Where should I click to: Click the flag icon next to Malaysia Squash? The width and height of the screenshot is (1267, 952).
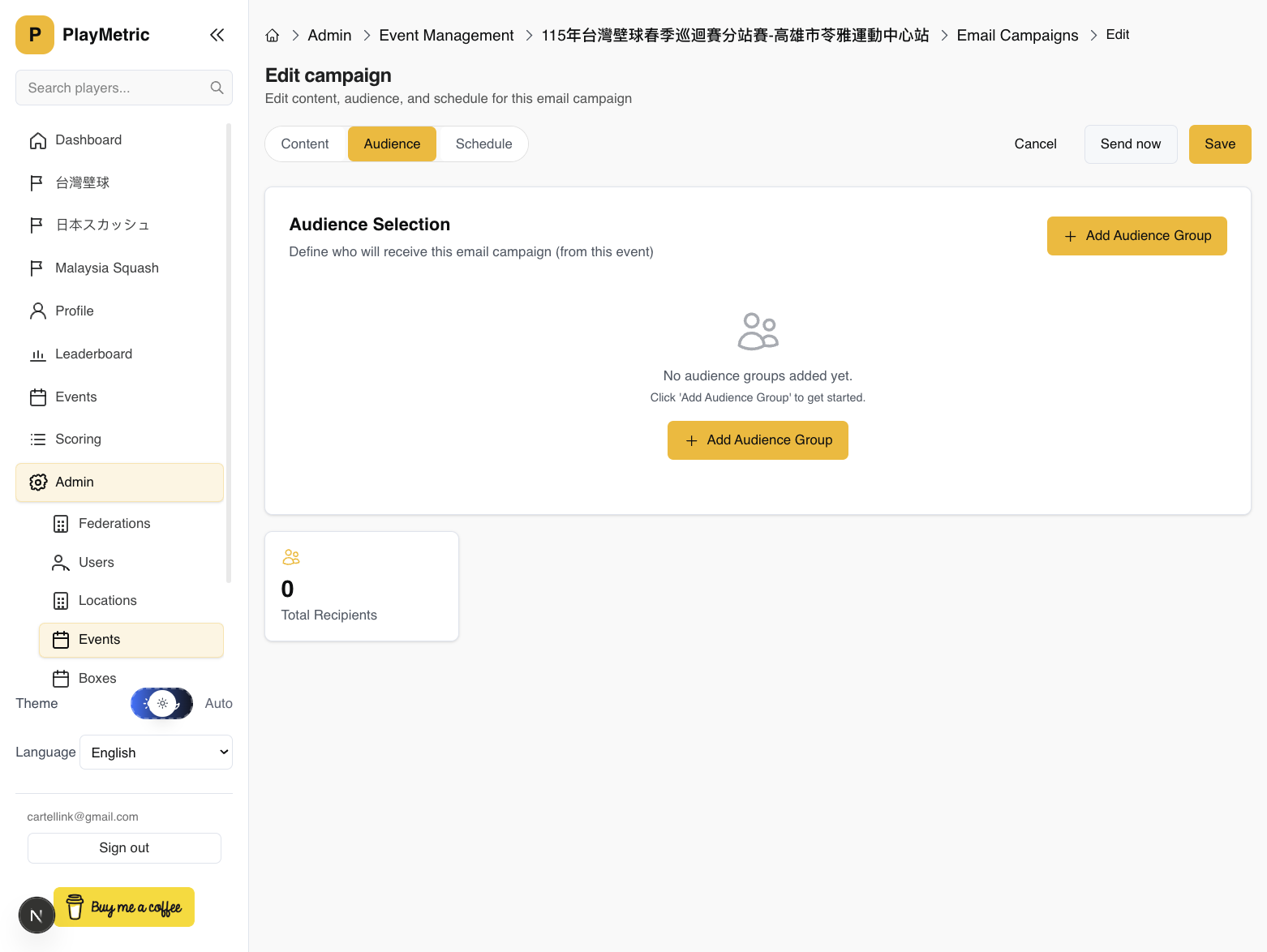37,268
